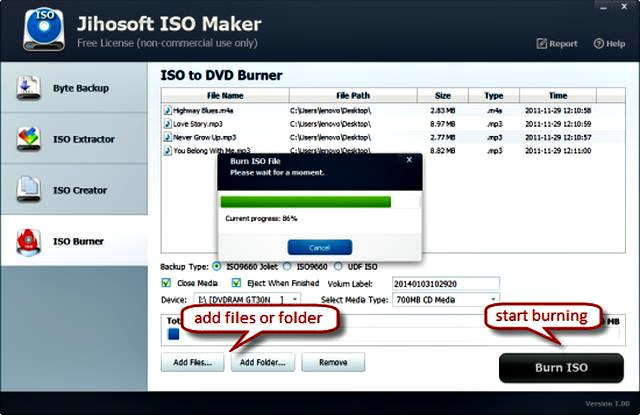Click the Add Folder... button

coord(263,362)
